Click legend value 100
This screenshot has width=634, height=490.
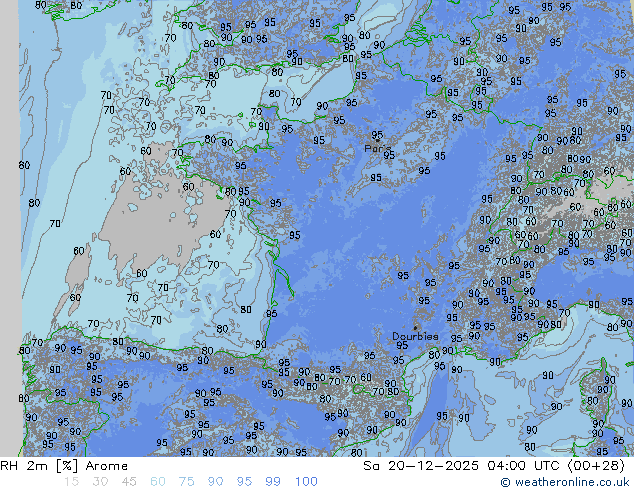306,482
